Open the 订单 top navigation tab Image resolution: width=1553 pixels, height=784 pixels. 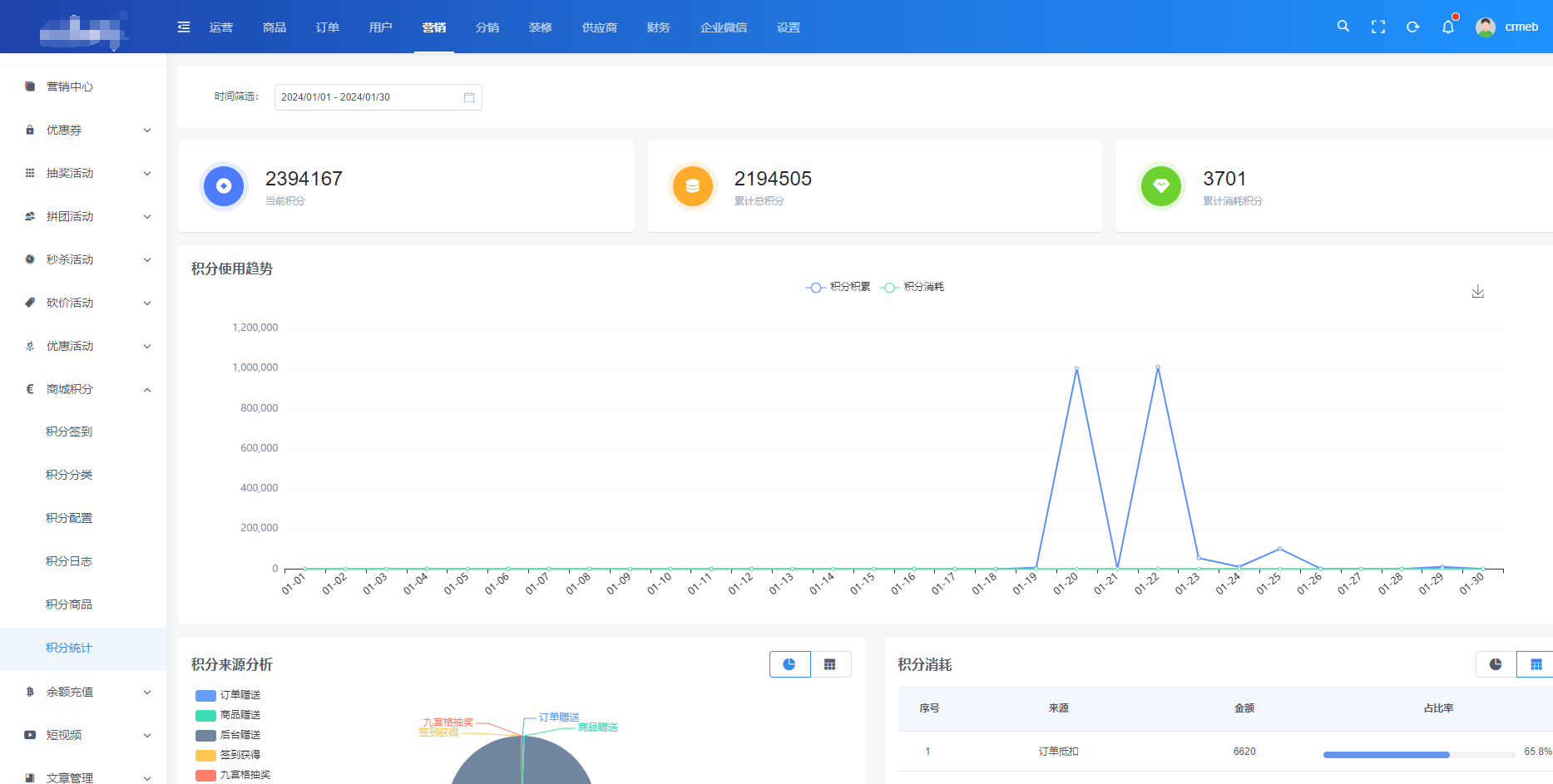point(328,27)
